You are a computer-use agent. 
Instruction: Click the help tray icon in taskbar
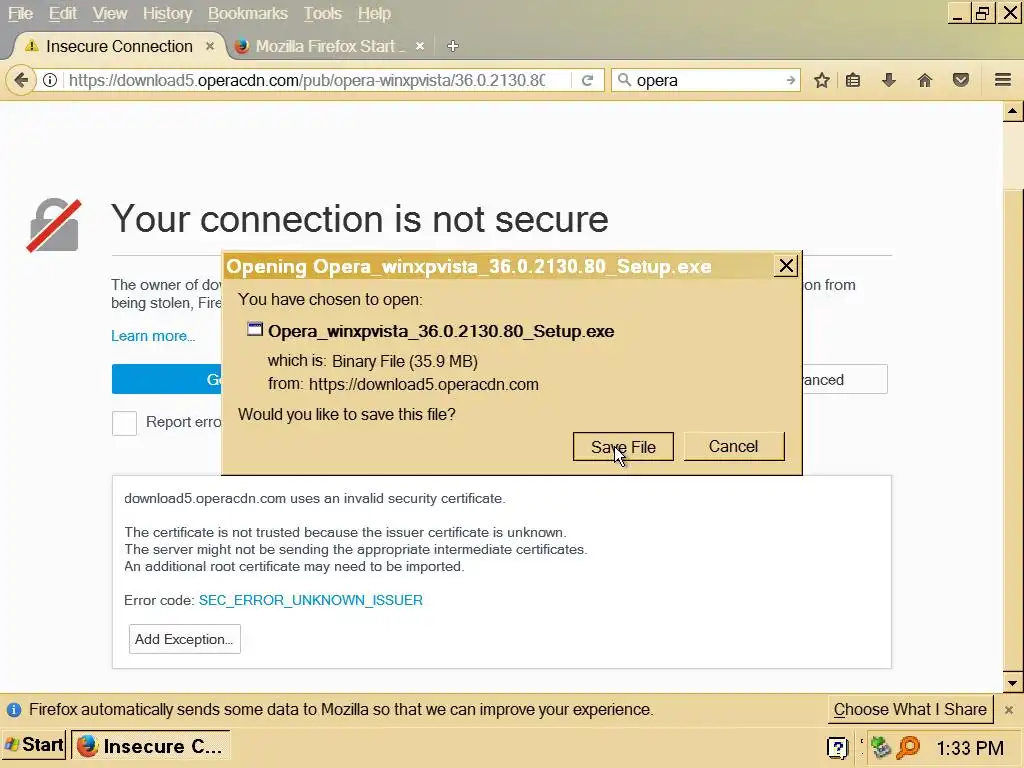(x=837, y=747)
